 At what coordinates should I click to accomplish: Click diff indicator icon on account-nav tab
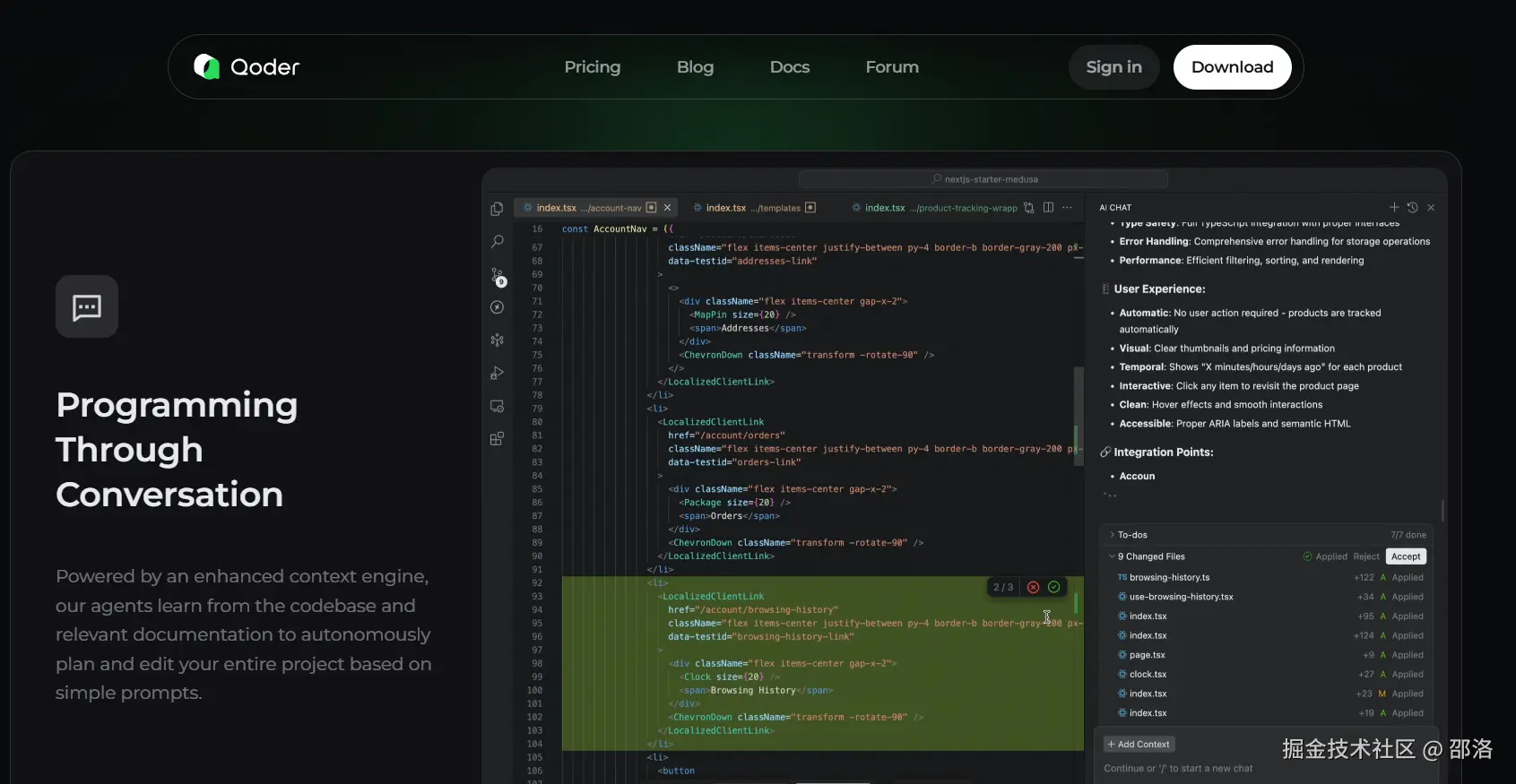652,208
